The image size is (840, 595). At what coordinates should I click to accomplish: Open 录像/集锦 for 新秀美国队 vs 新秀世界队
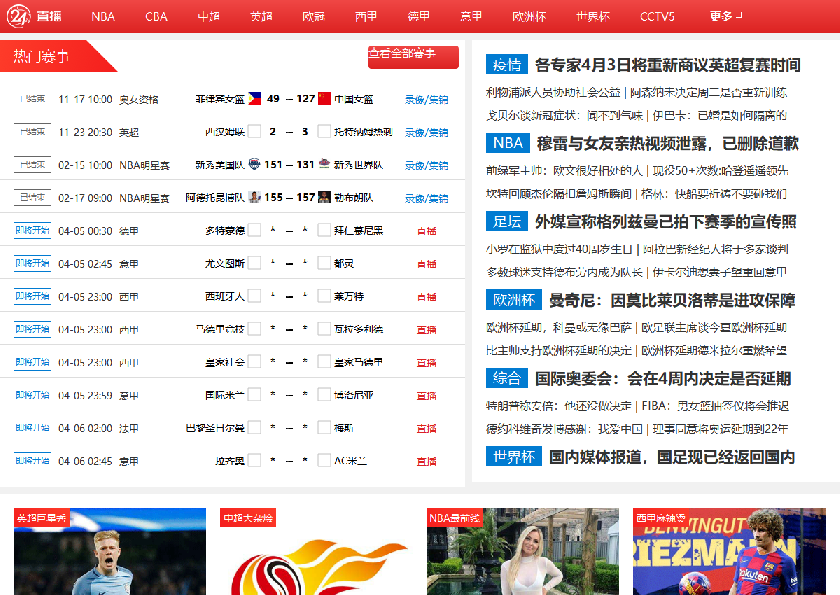point(426,165)
